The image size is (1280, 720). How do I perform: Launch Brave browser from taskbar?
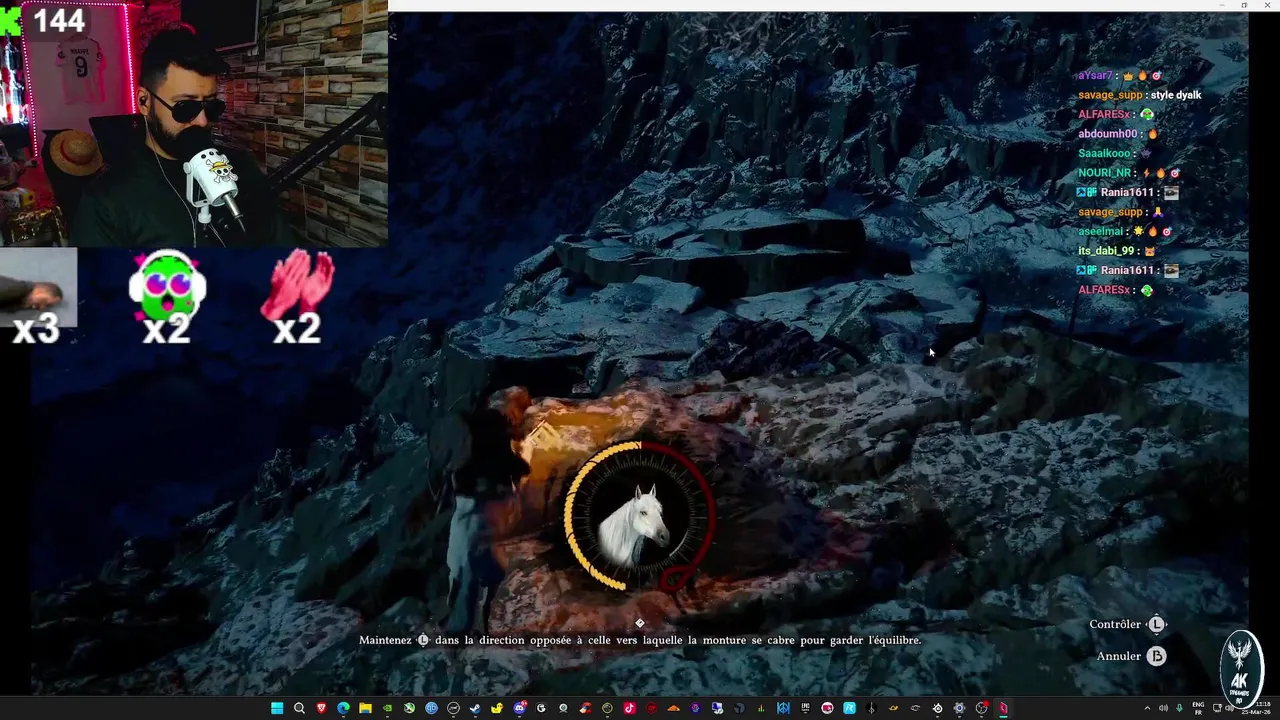pos(321,708)
